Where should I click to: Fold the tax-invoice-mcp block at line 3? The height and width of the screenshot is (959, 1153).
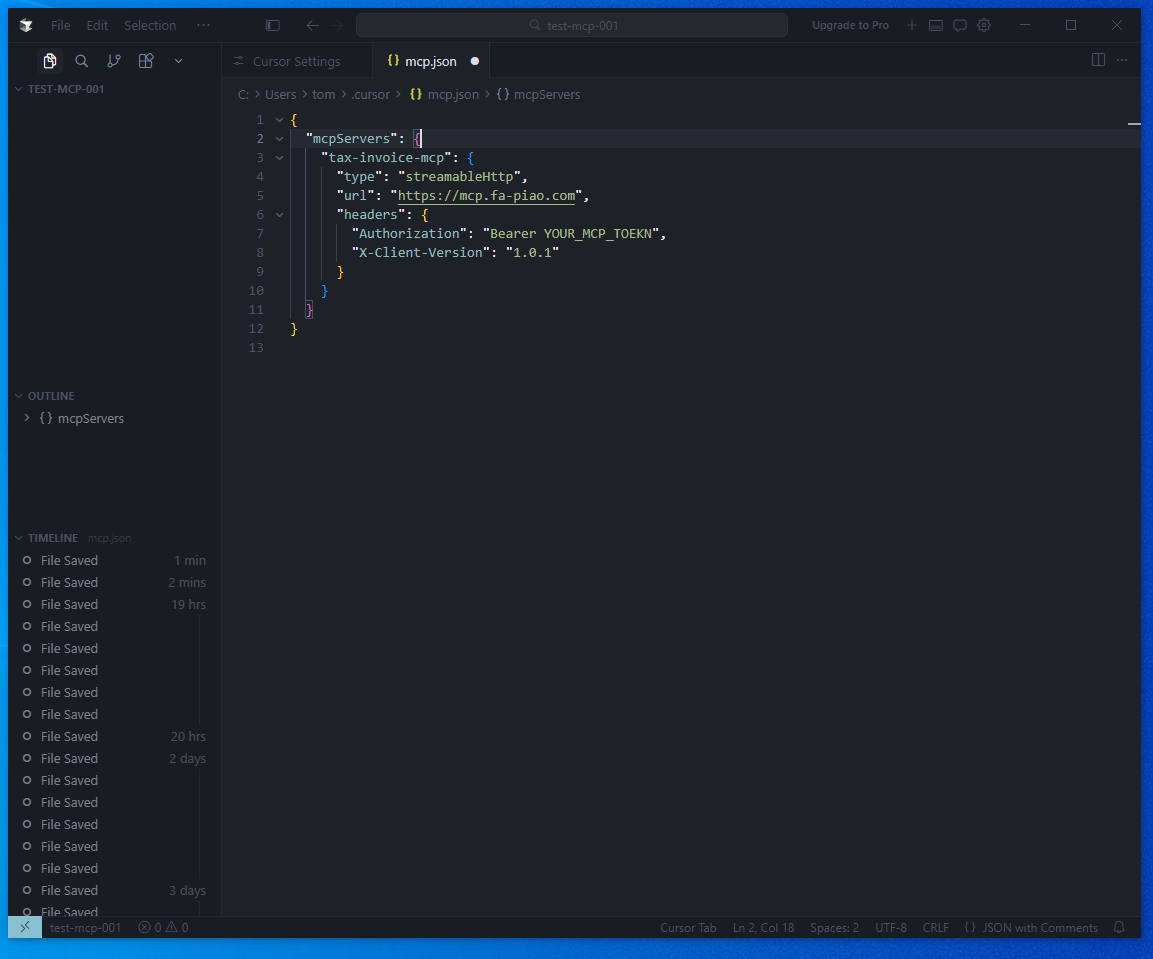[x=279, y=157]
